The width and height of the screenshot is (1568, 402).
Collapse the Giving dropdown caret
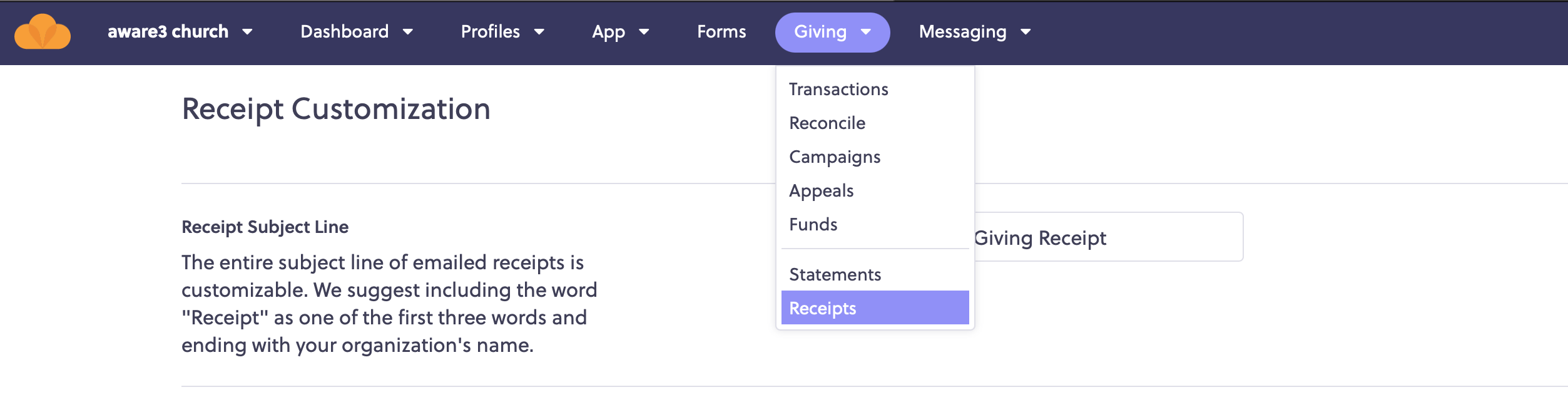[866, 32]
